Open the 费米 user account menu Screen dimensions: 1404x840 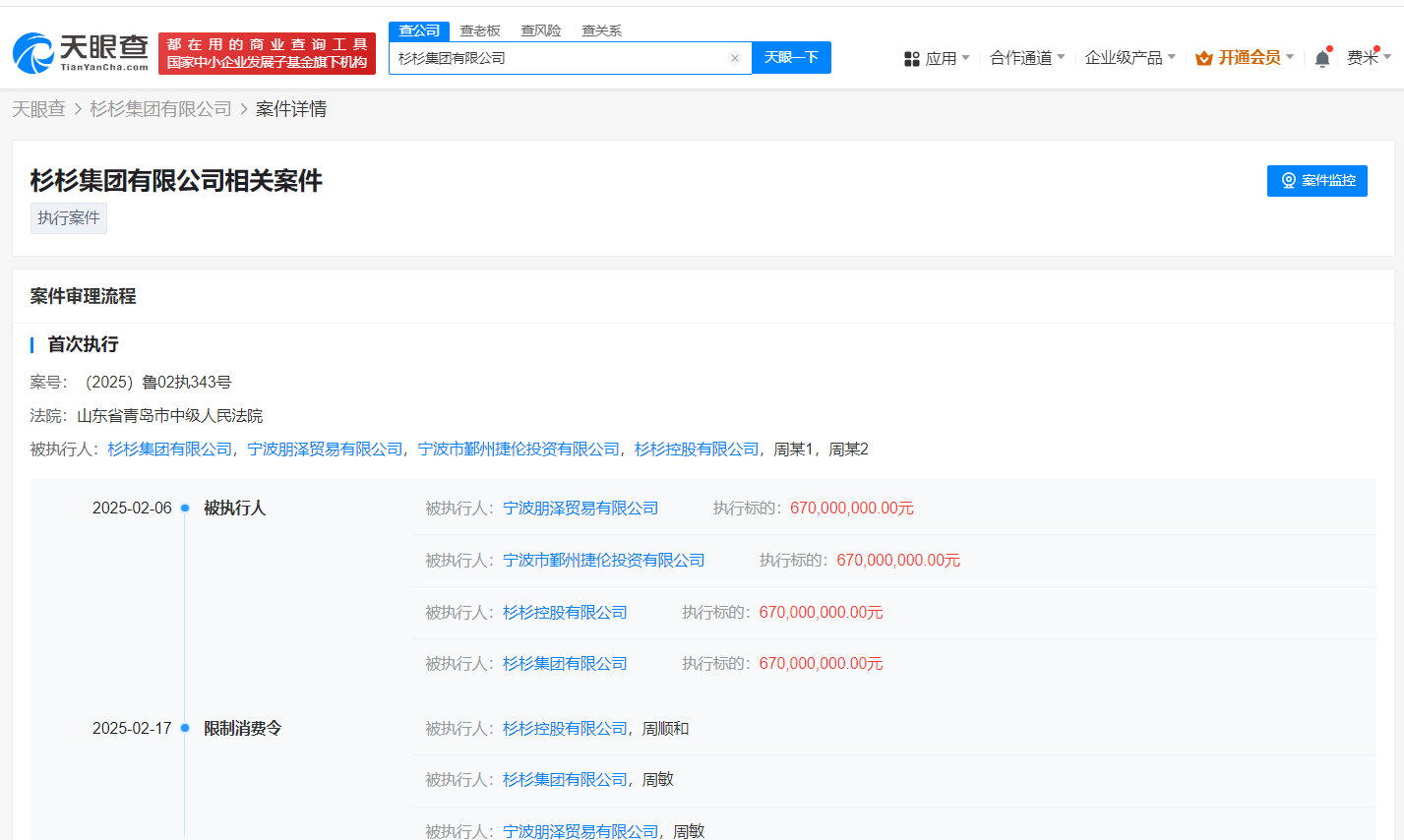(1369, 58)
